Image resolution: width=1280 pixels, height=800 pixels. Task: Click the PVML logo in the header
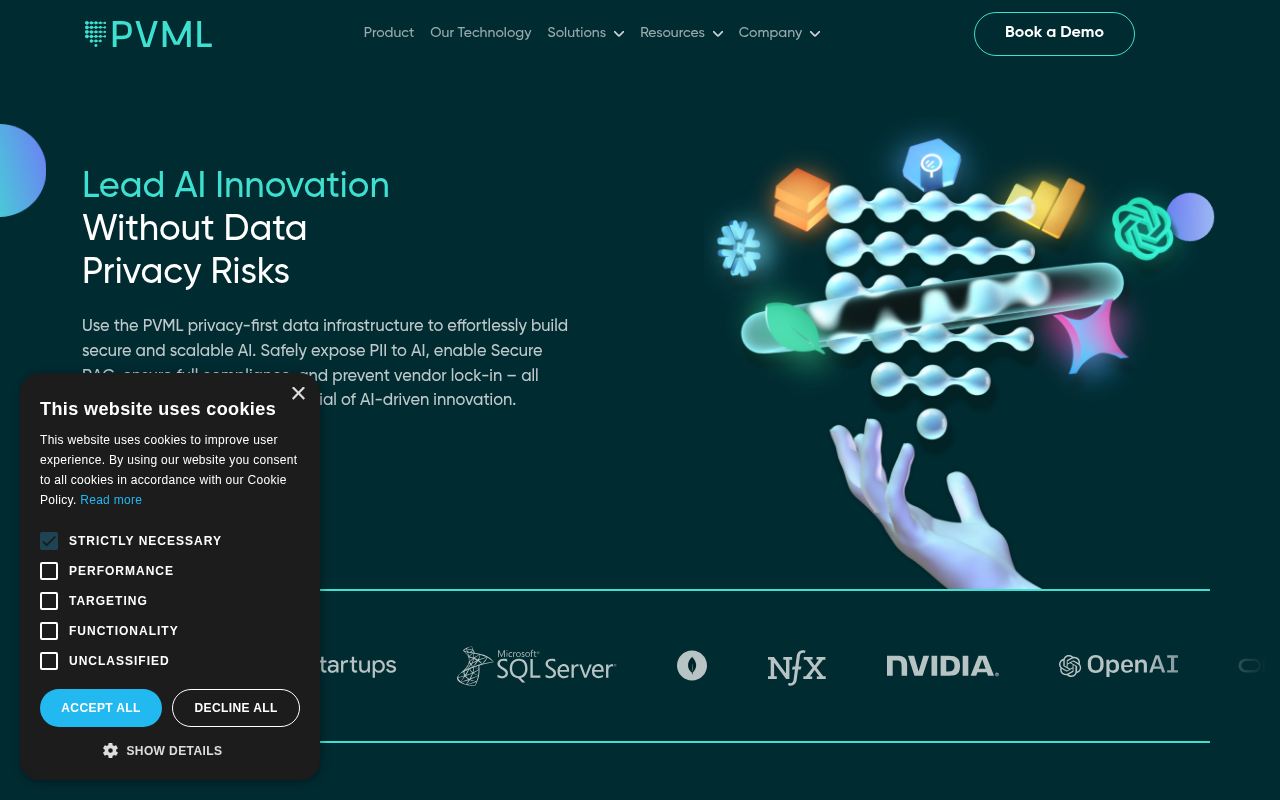pyautogui.click(x=147, y=33)
